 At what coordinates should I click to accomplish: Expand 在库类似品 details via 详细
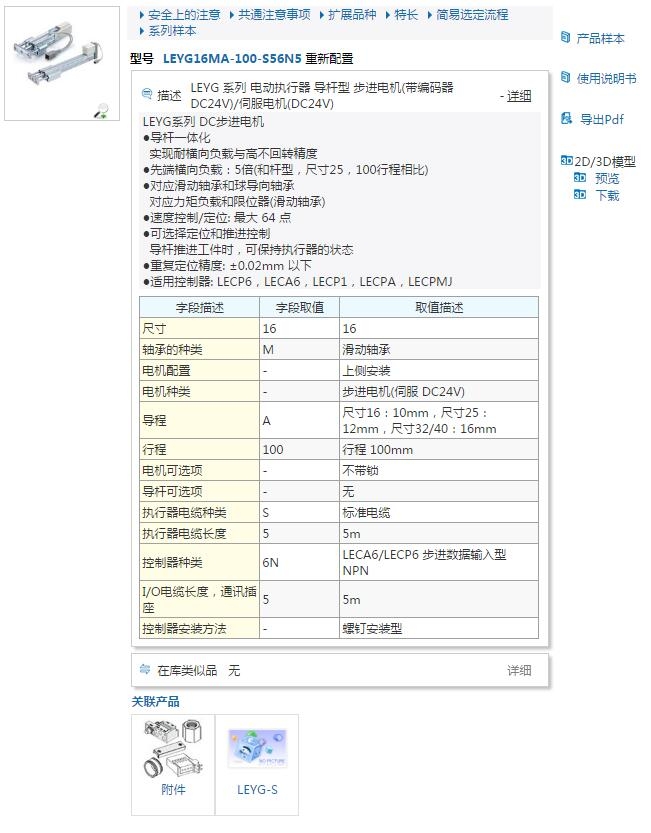pos(519,670)
